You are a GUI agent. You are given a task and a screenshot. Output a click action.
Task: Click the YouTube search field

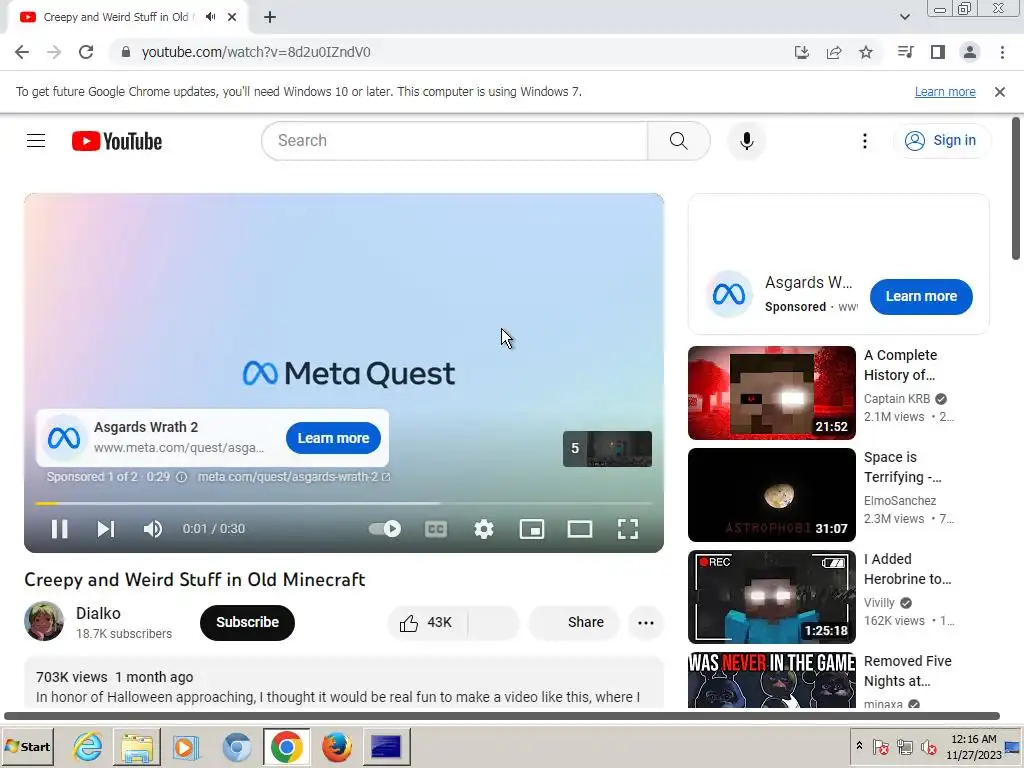(455, 140)
